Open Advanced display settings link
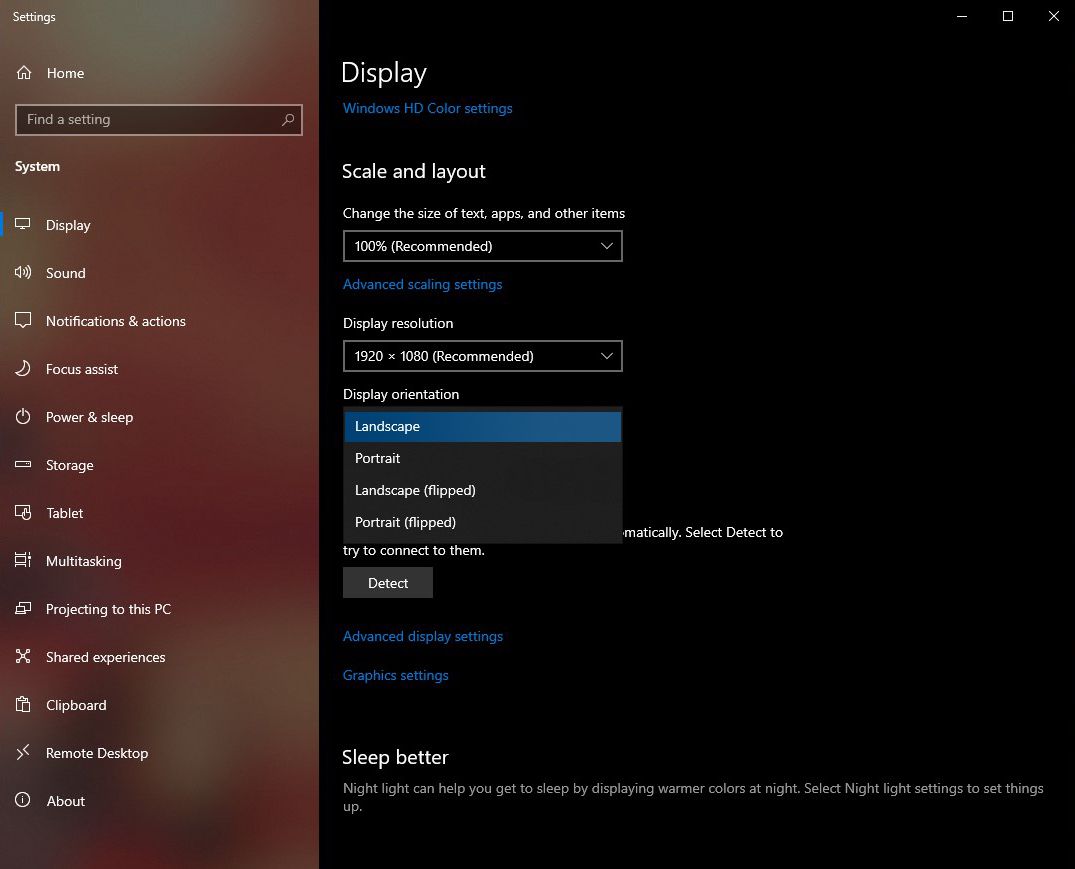The image size is (1075, 869). coord(423,636)
